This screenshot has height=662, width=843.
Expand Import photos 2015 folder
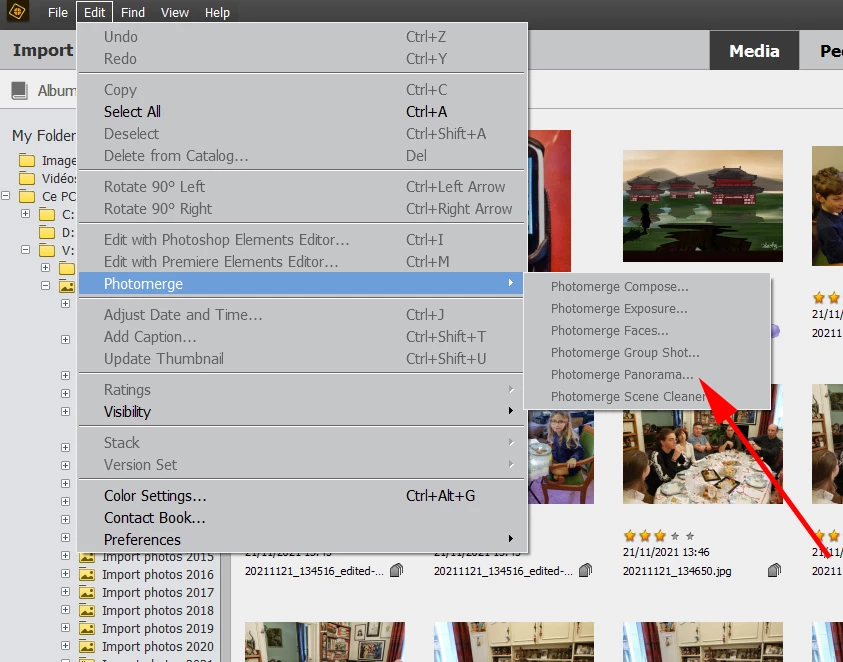click(x=65, y=556)
